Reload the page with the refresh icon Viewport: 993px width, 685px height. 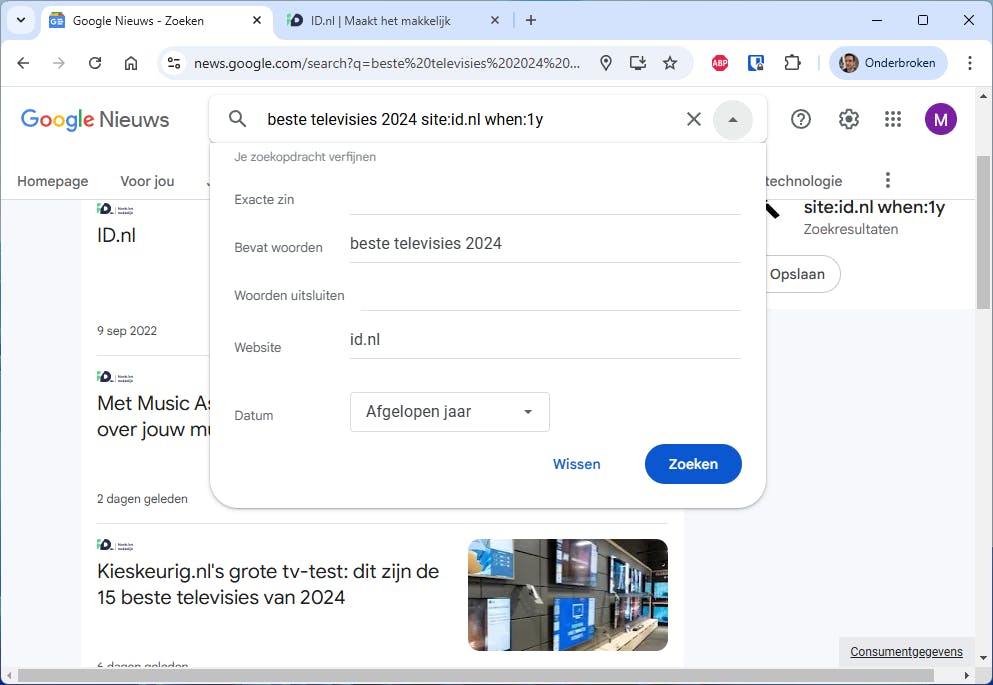point(94,62)
